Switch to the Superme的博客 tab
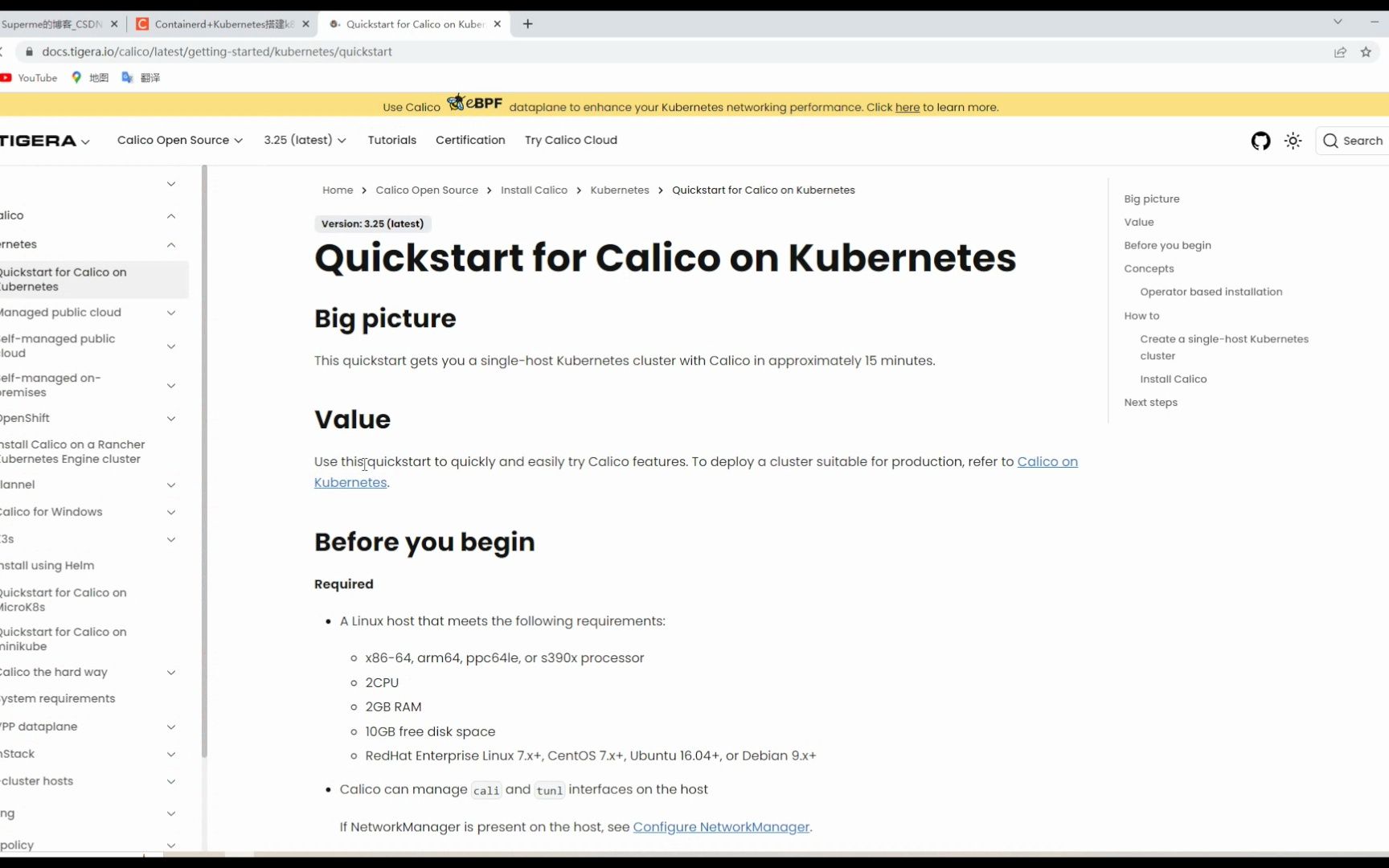 (52, 24)
